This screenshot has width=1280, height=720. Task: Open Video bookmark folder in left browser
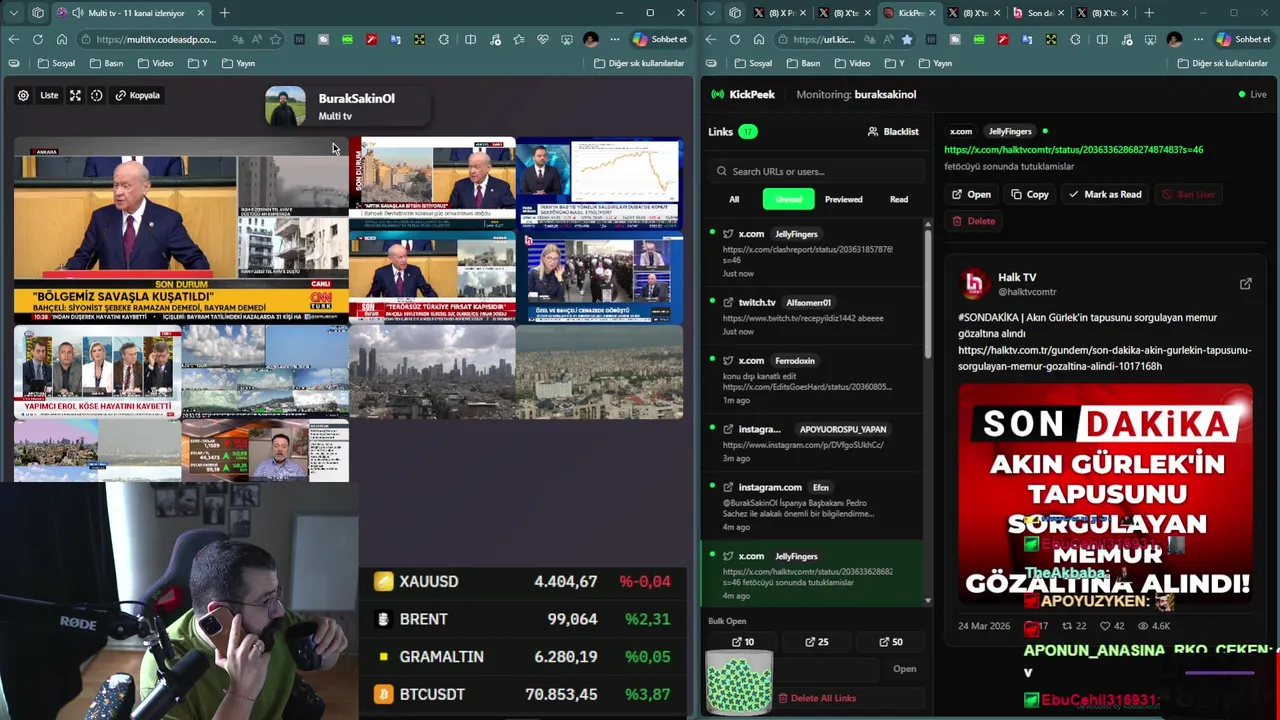(155, 63)
